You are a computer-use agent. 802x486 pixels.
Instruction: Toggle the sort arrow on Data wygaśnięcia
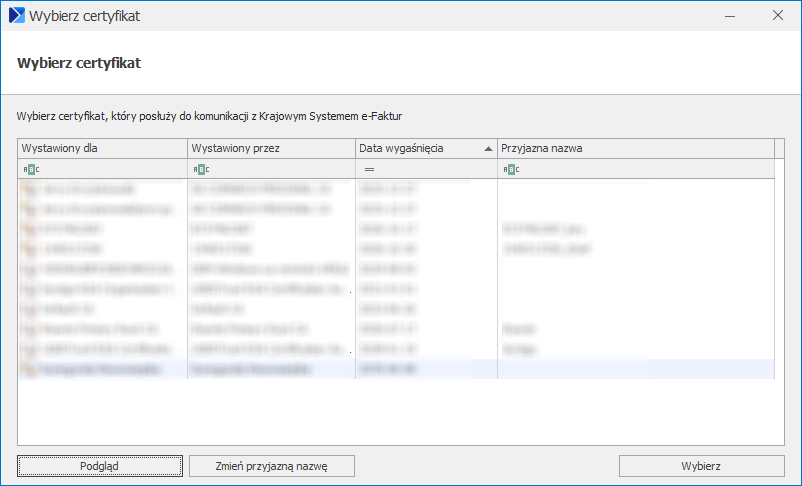(488, 148)
